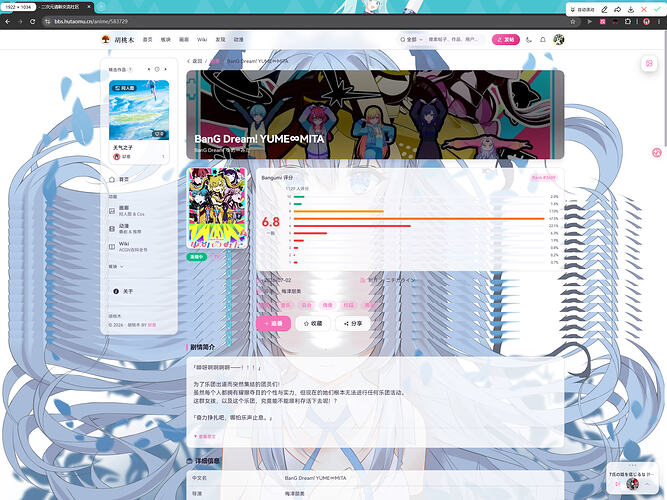Open the 画廊 top navigation item
Viewport: 667px width, 500px height.
click(x=184, y=40)
